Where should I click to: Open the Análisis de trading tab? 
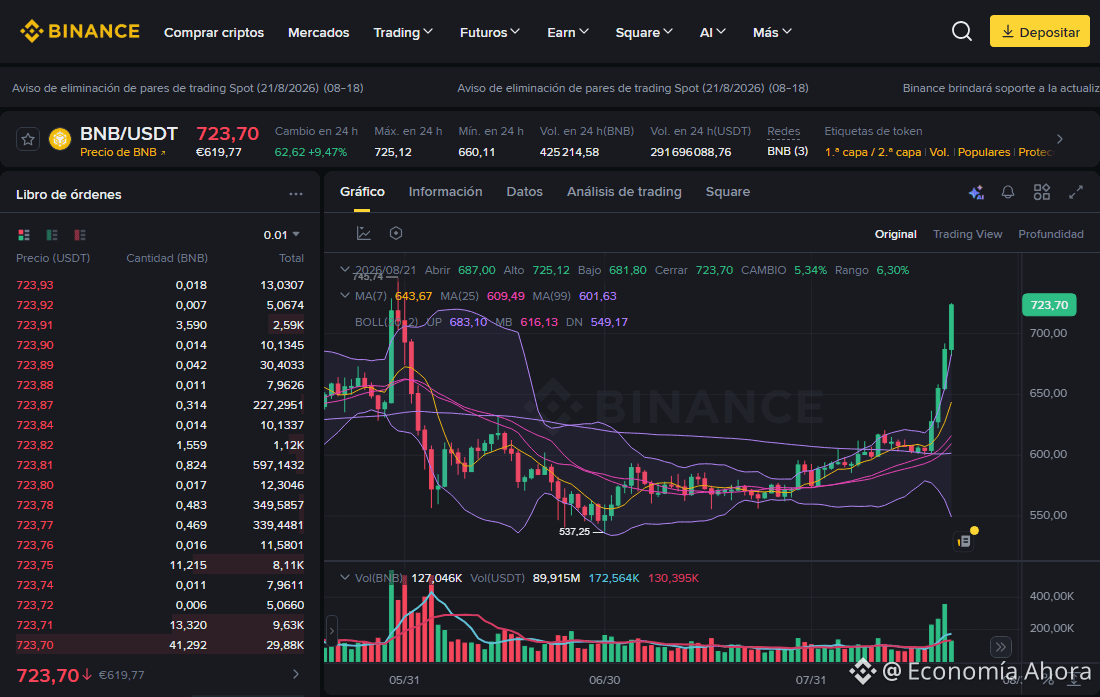point(624,191)
